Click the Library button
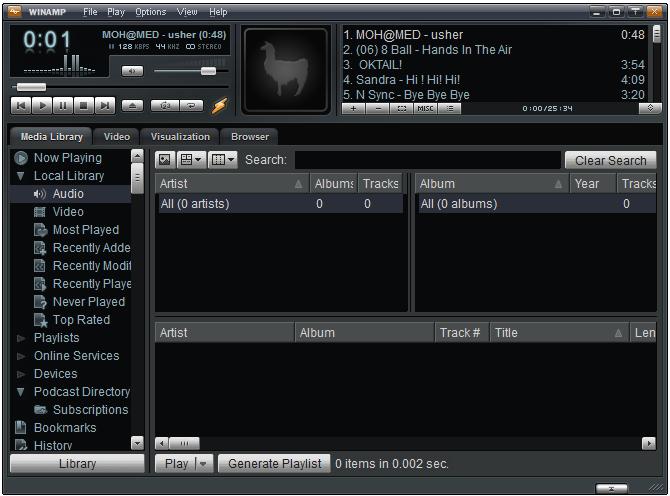 (77, 464)
